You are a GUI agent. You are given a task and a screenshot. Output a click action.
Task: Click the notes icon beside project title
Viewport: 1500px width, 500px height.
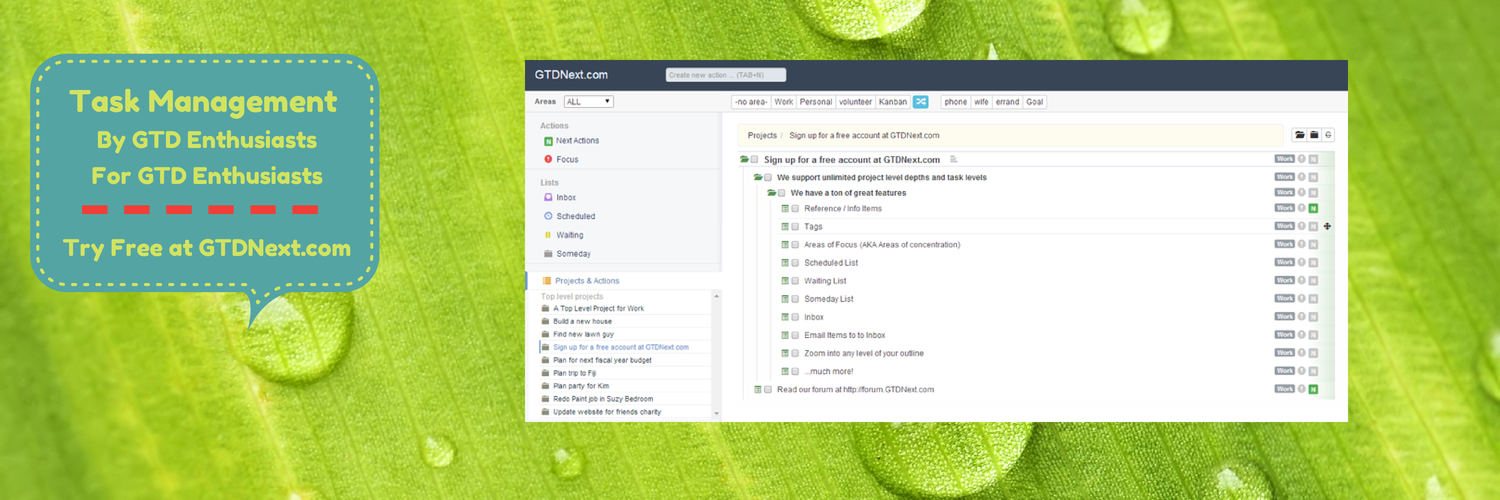954,159
